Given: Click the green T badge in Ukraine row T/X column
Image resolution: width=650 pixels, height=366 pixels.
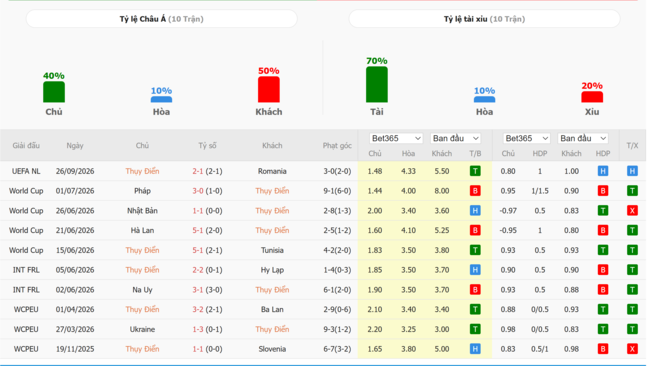Looking at the screenshot, I should tap(632, 329).
